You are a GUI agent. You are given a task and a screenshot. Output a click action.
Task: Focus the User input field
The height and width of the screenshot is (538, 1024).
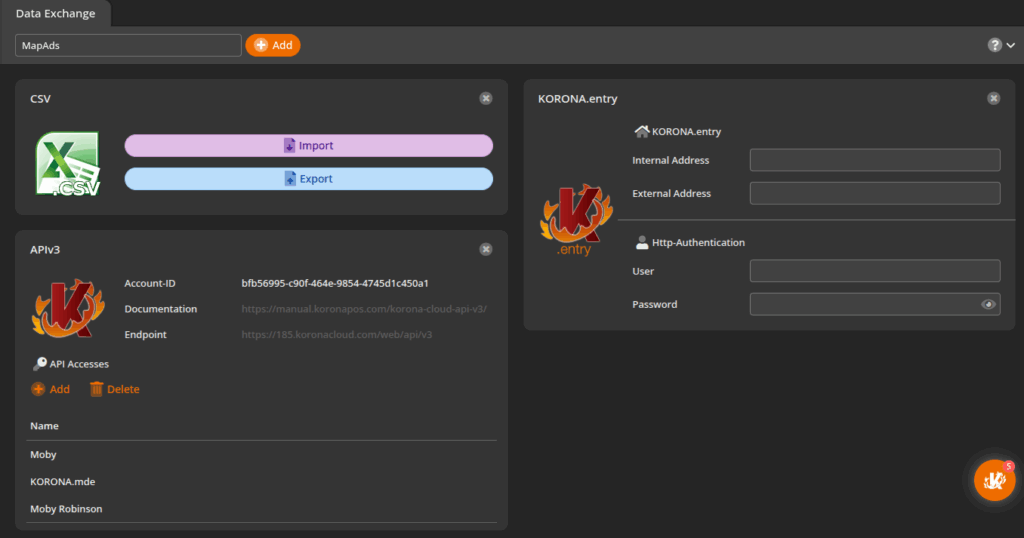[x=874, y=271]
